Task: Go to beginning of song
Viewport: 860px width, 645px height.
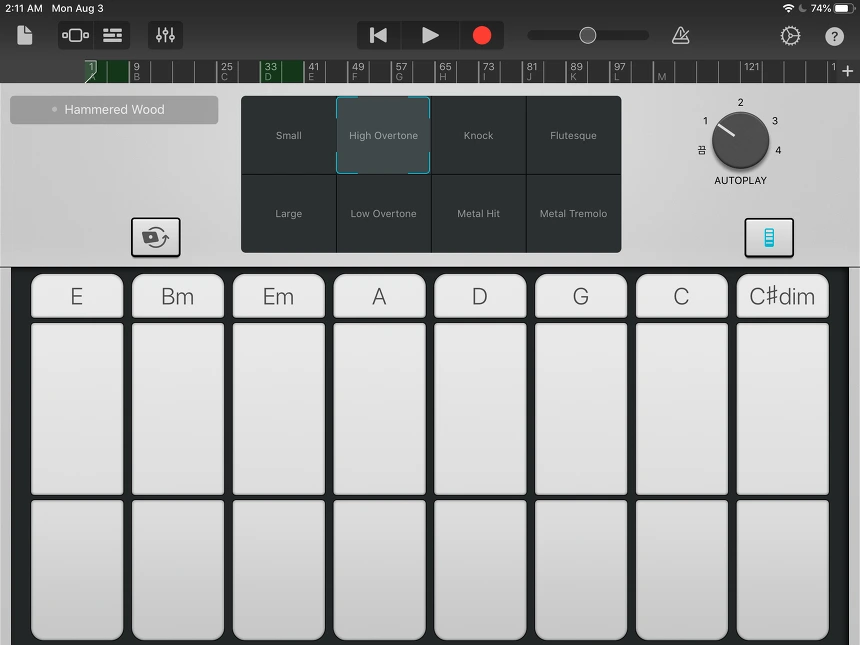Action: [x=378, y=36]
